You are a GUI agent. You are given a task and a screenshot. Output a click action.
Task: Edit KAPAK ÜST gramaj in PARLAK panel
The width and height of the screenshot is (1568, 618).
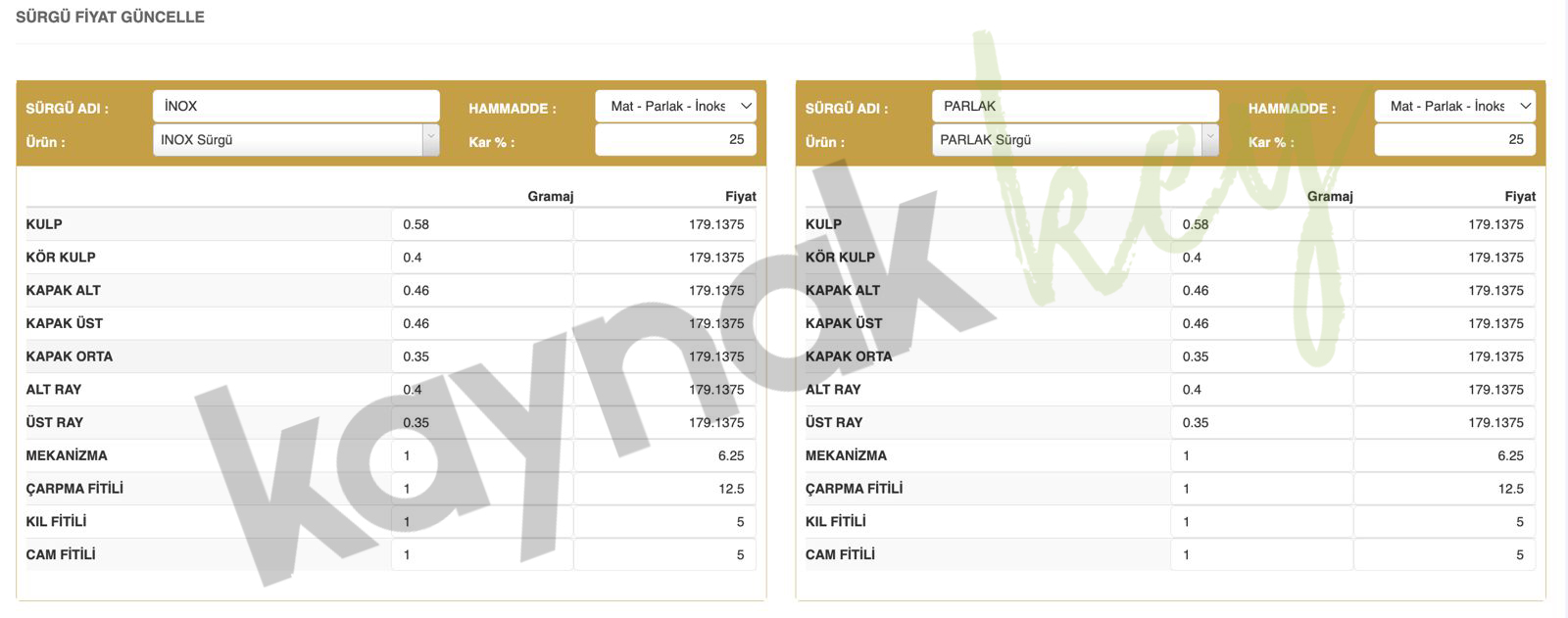[x=1261, y=323]
